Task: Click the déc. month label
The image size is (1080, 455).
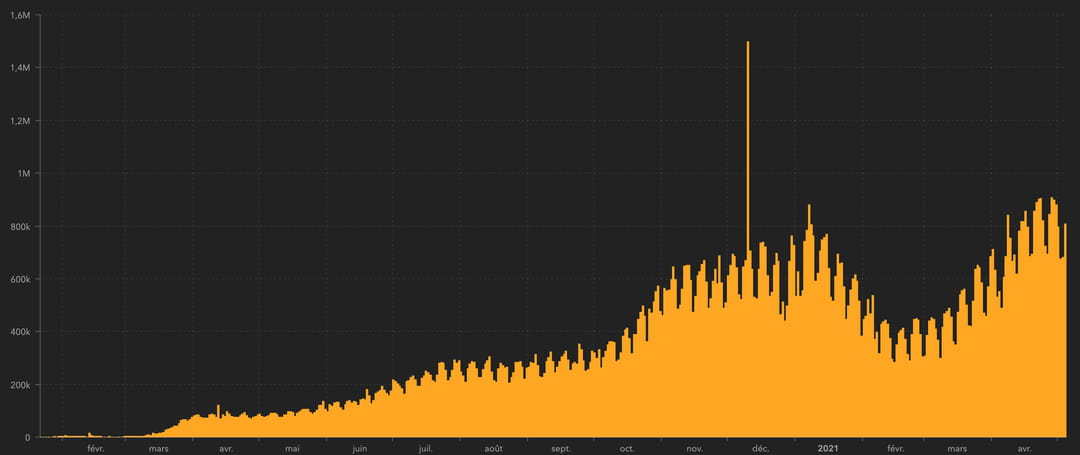Action: coord(760,449)
